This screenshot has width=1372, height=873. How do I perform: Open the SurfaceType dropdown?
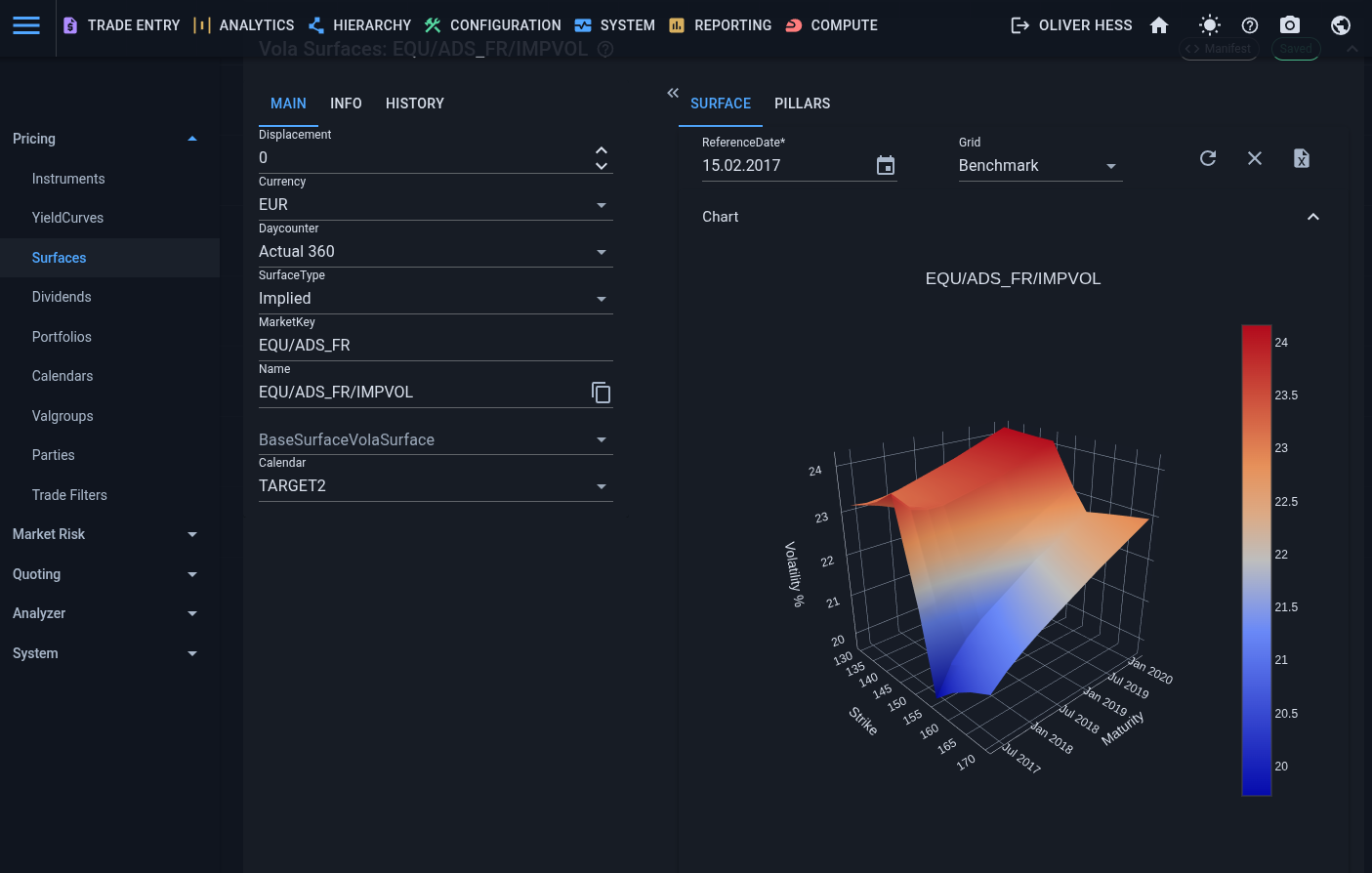(x=436, y=298)
